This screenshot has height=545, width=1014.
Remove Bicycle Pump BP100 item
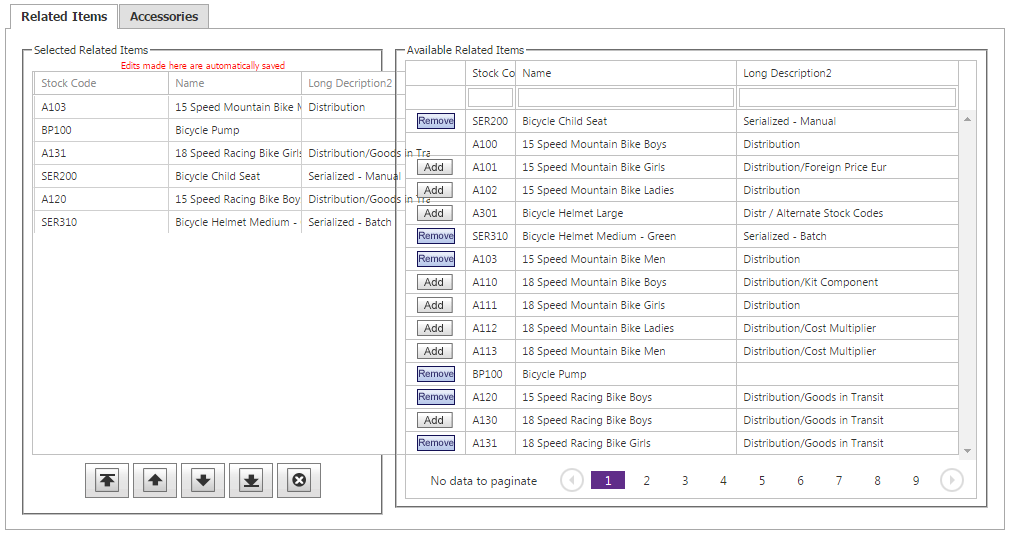point(435,374)
